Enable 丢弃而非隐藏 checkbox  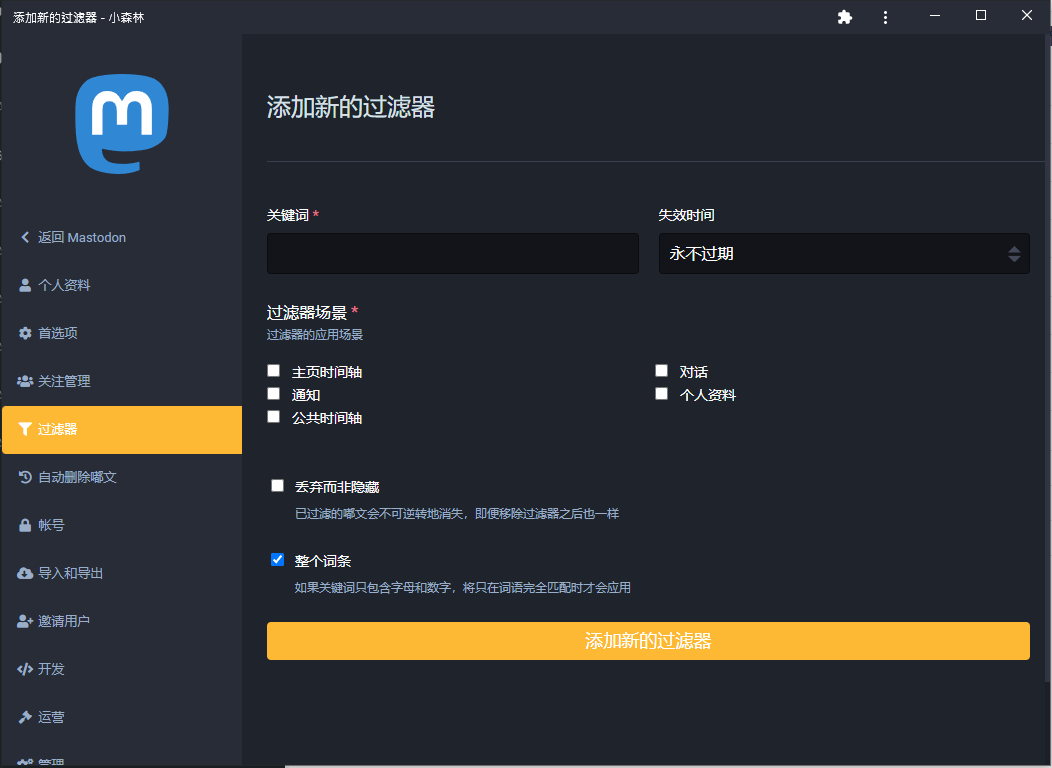[278, 486]
